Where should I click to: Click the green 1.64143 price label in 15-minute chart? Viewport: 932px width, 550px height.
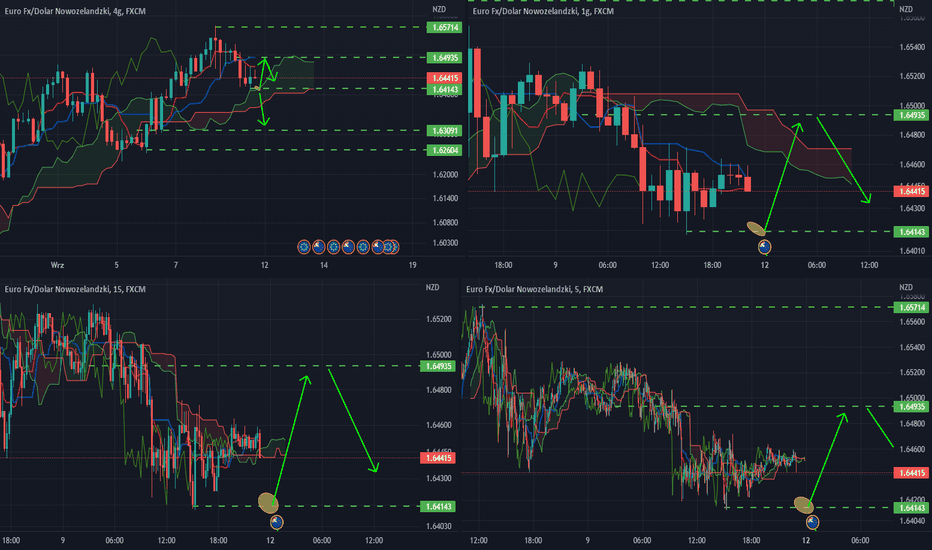(x=438, y=507)
